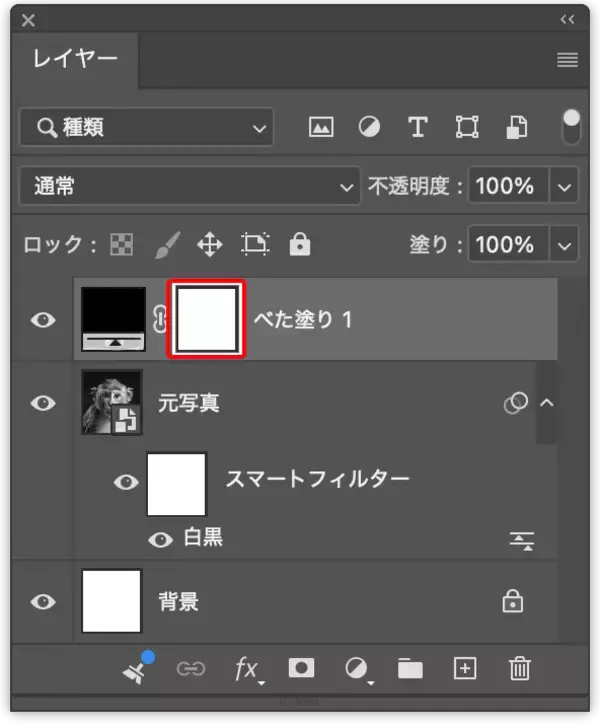
Task: Click the 塗り 100% fill value field
Action: tap(509, 244)
